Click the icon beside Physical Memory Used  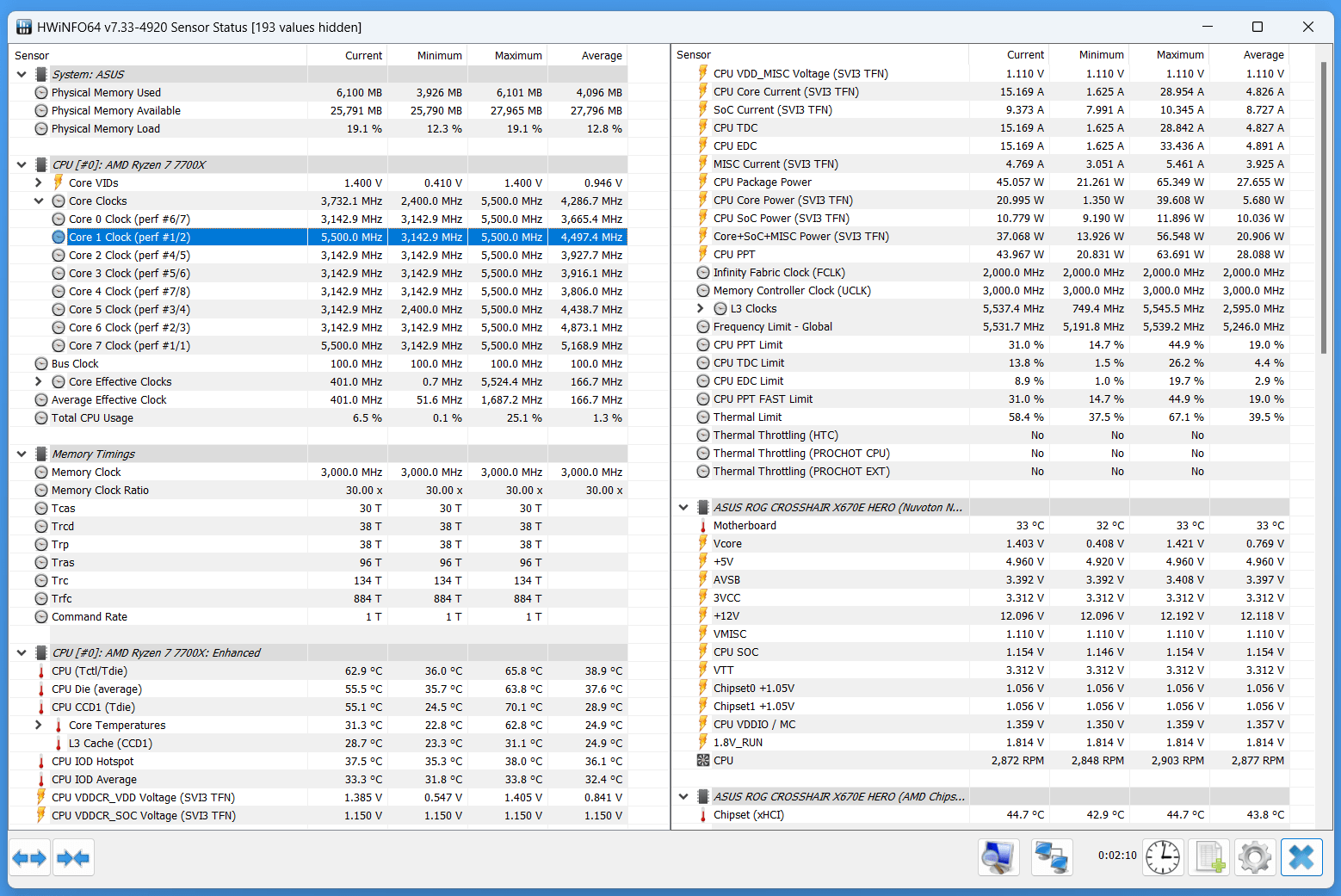(41, 92)
